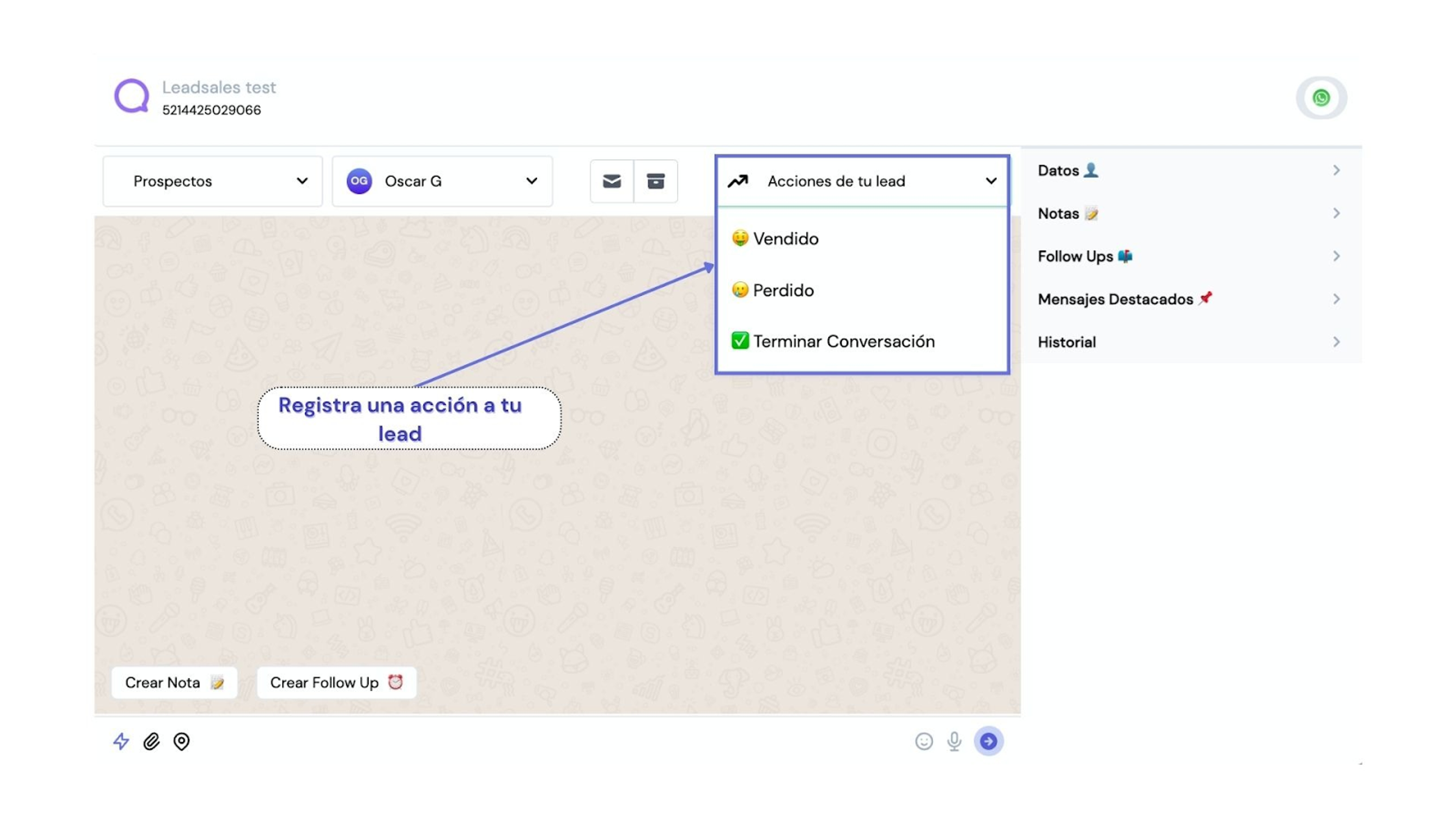Image resolution: width=1456 pixels, height=819 pixels.
Task: Click Crear Follow Up button
Action: (336, 683)
